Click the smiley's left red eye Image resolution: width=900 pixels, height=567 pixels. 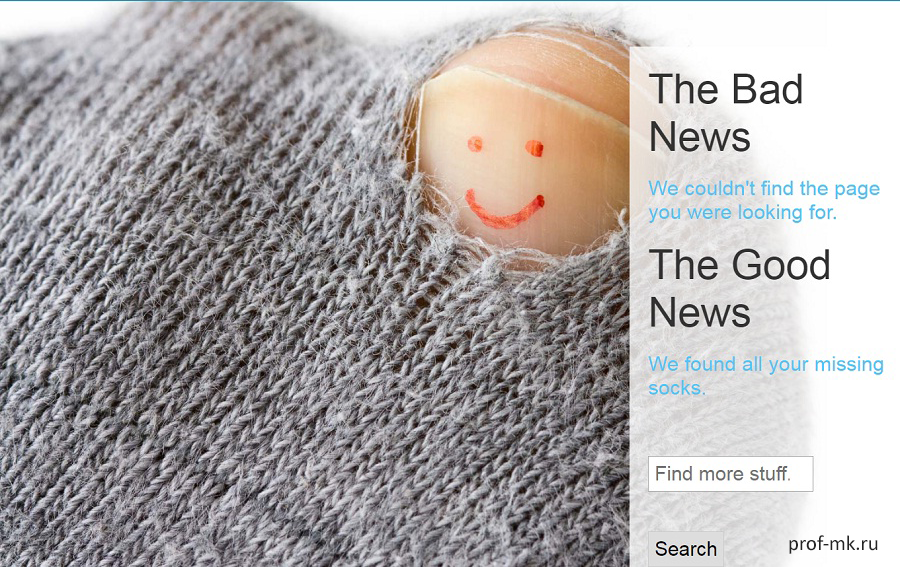pyautogui.click(x=475, y=144)
